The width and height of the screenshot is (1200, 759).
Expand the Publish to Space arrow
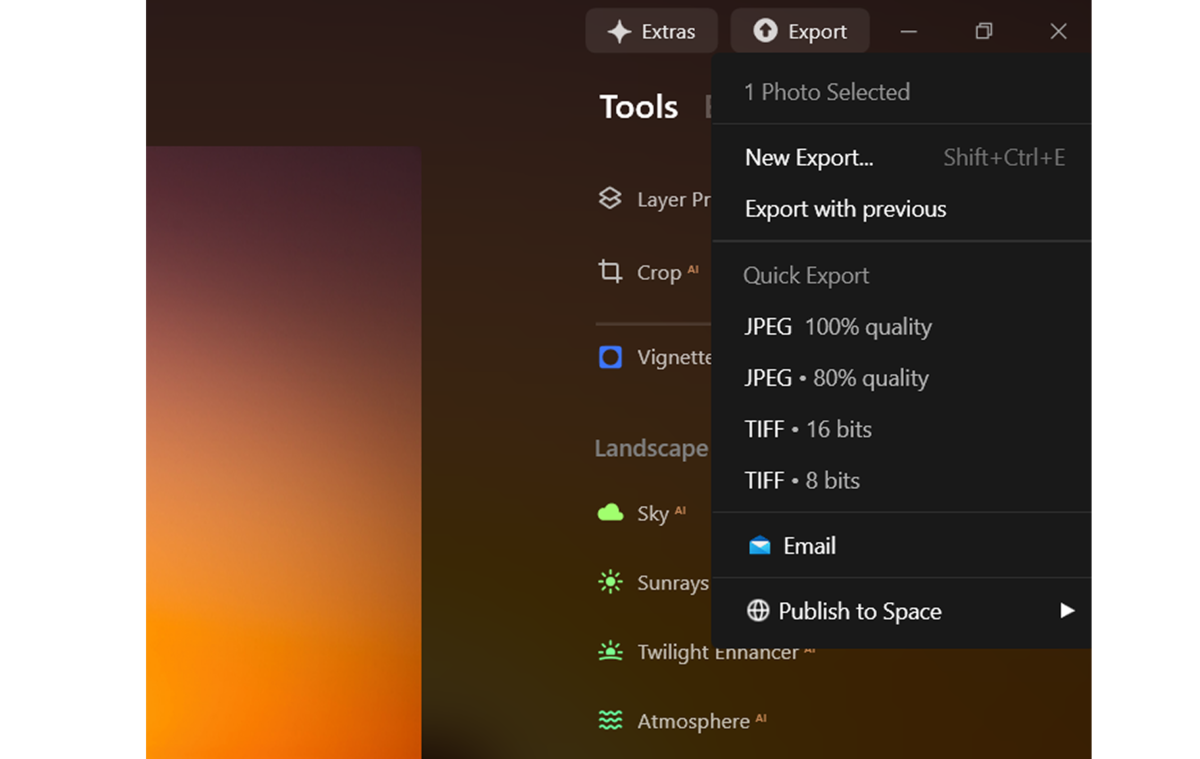tap(1067, 610)
